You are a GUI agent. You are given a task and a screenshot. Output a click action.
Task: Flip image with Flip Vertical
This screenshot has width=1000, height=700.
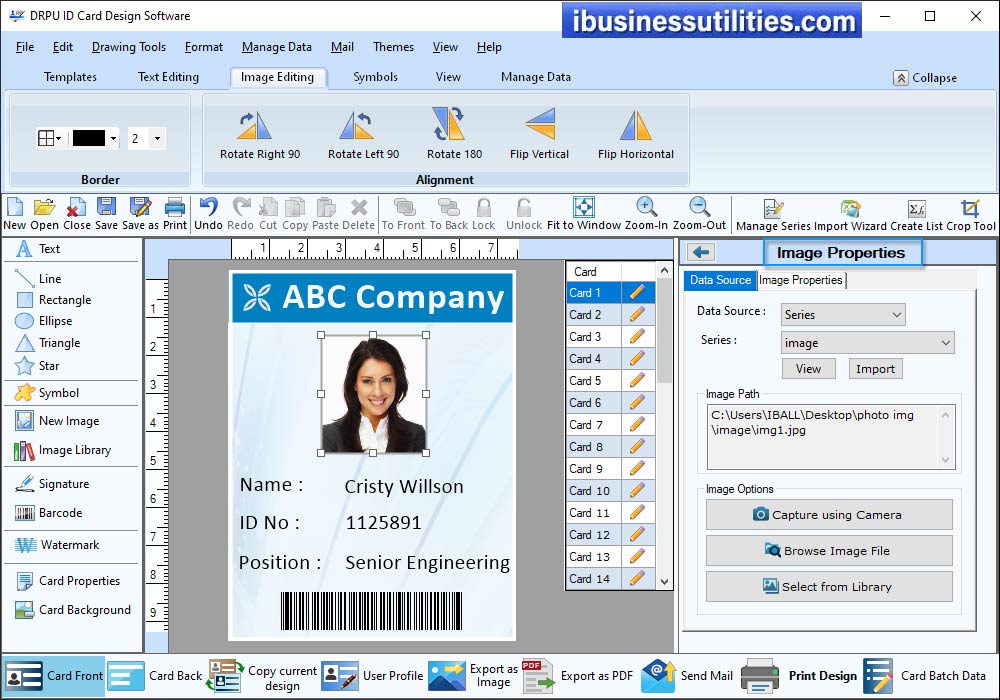pos(539,126)
